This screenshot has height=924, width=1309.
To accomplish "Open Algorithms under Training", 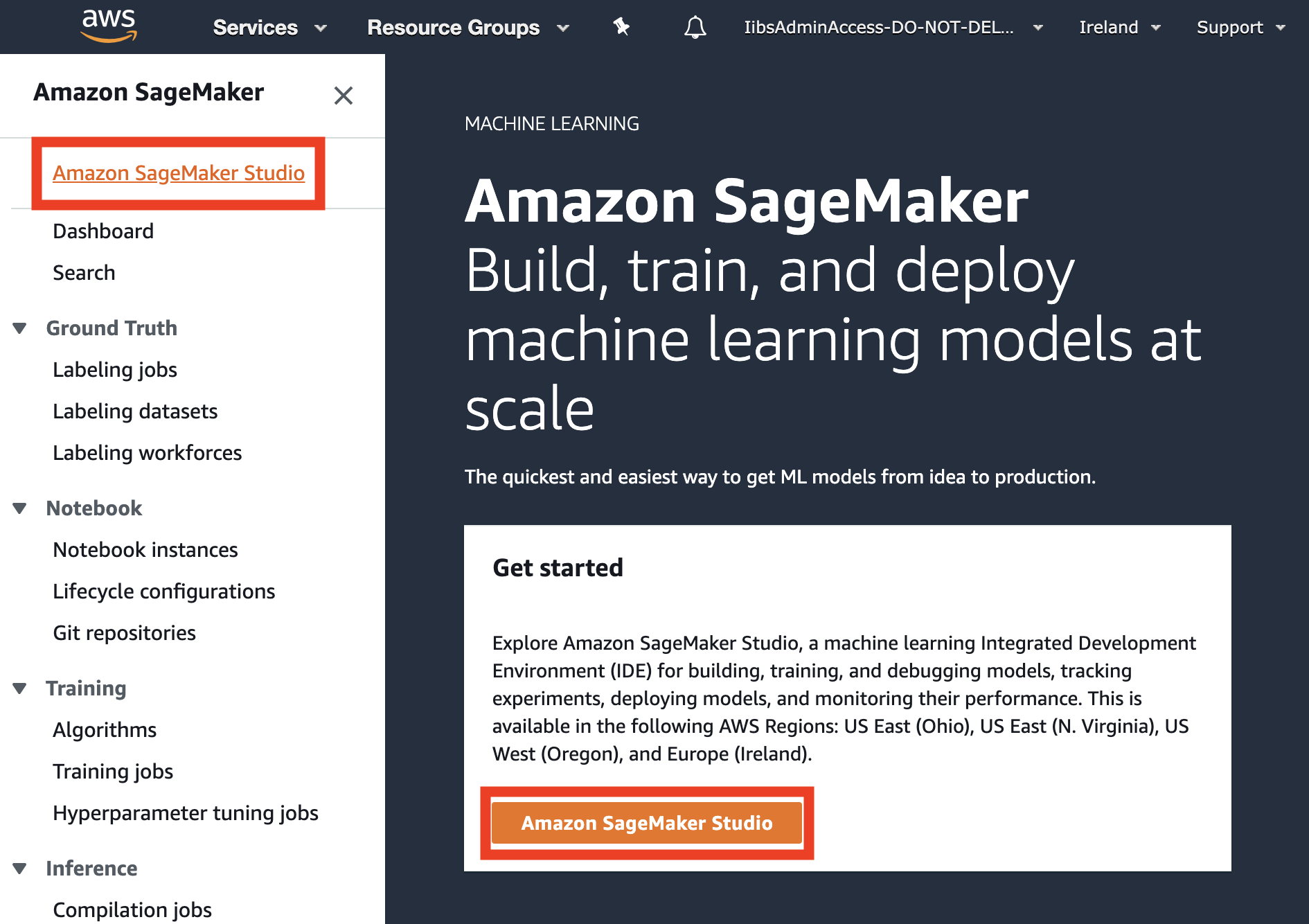I will click(105, 730).
